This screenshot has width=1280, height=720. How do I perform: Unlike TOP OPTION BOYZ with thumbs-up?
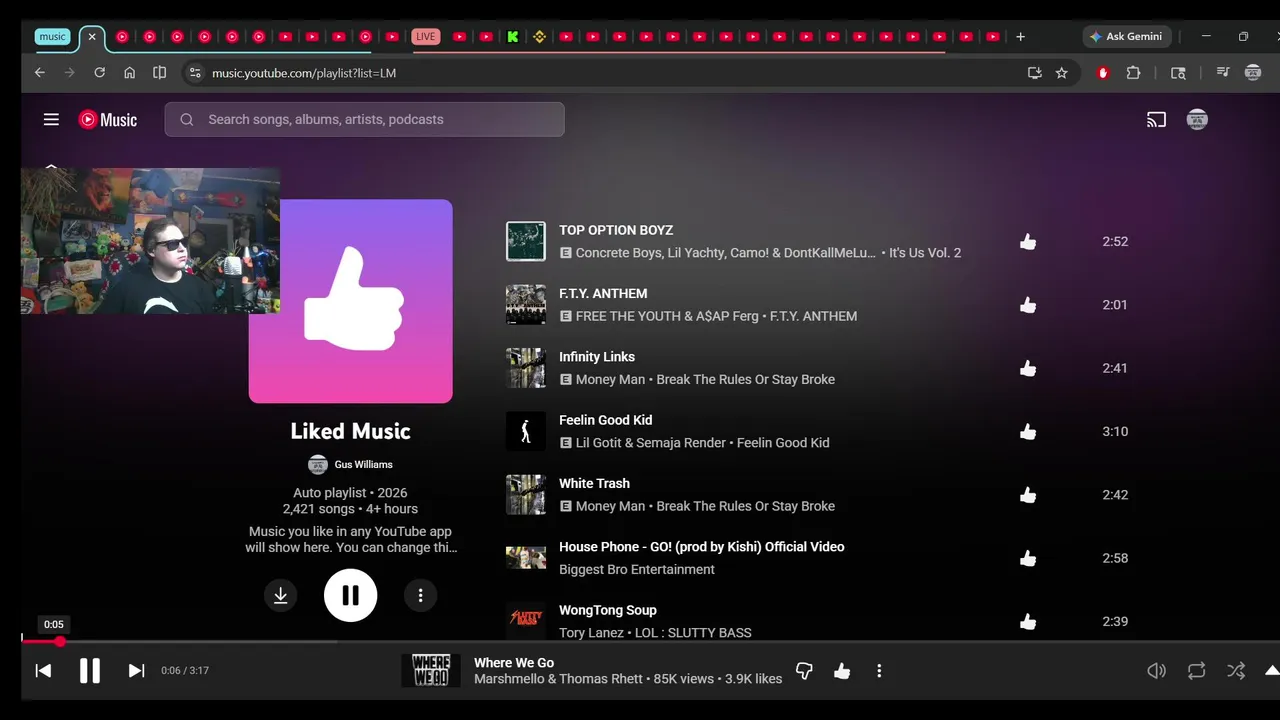[x=1028, y=241]
